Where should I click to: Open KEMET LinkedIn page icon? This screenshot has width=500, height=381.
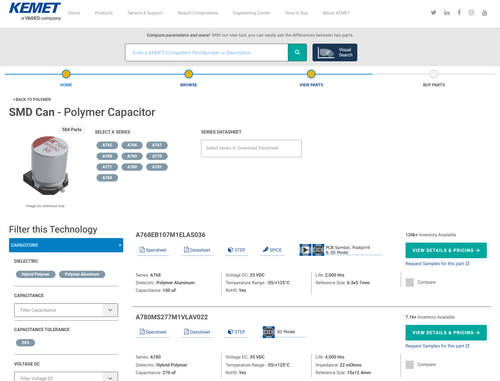[447, 13]
